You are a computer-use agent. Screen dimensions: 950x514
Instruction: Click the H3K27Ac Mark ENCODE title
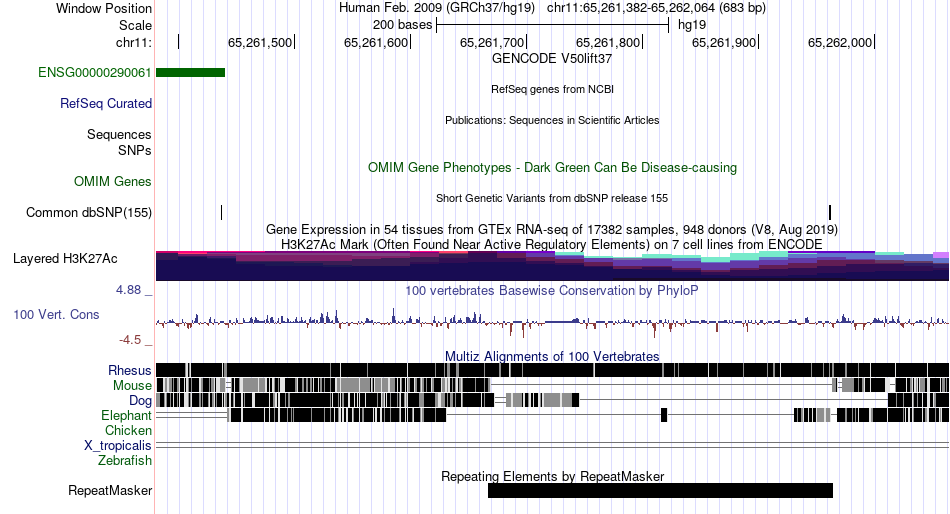click(x=552, y=244)
